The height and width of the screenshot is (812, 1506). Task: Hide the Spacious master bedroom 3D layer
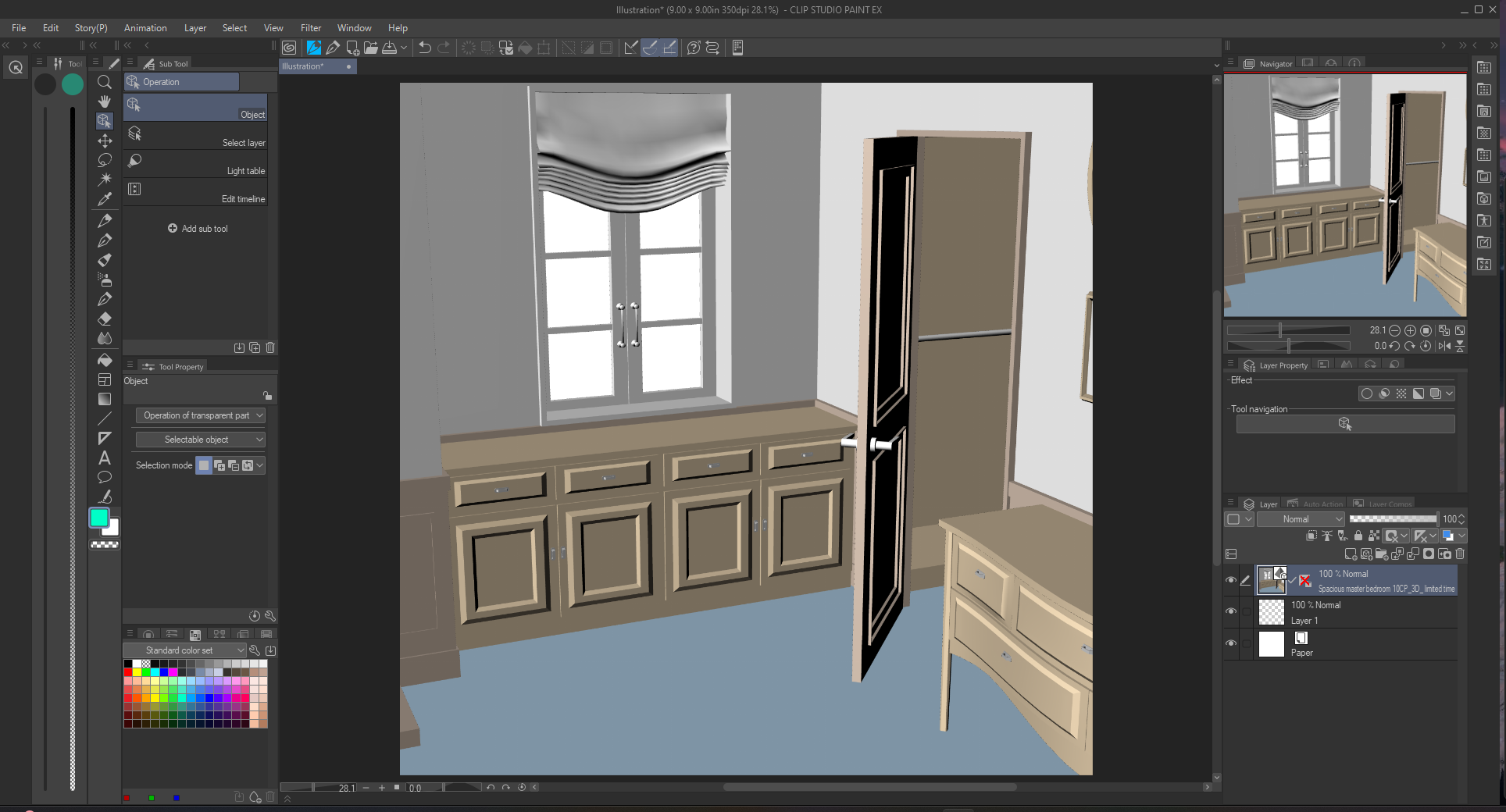1231,580
